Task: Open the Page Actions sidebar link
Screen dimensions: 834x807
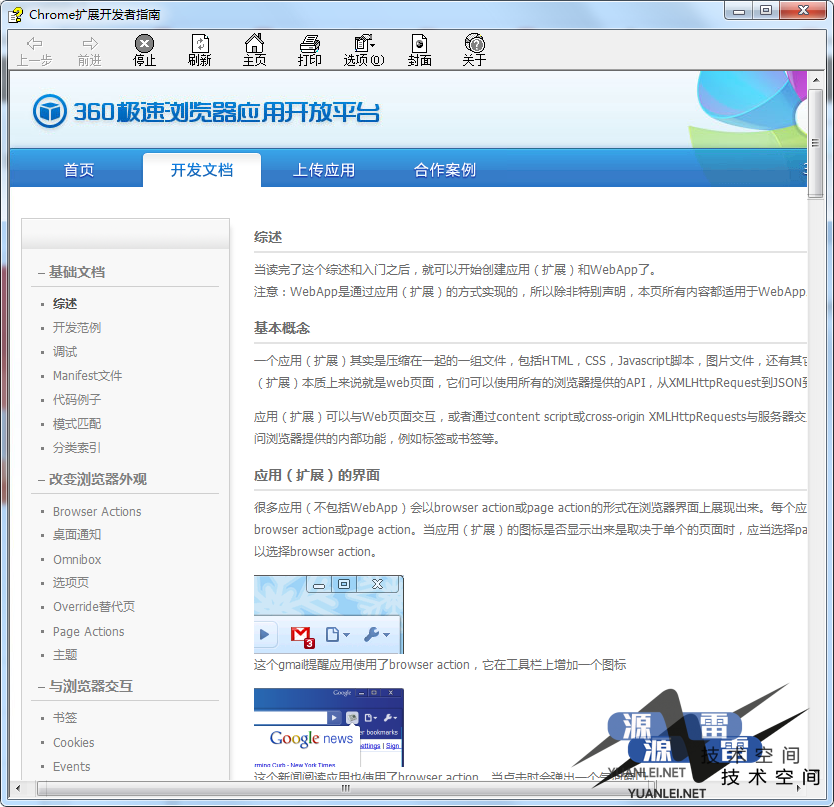Action: 88,631
